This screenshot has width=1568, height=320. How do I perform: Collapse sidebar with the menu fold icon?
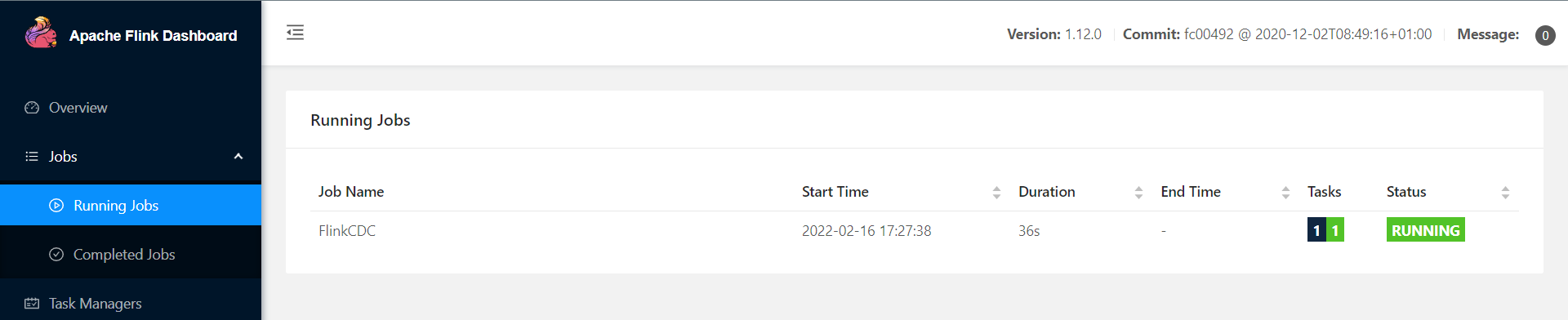[295, 33]
